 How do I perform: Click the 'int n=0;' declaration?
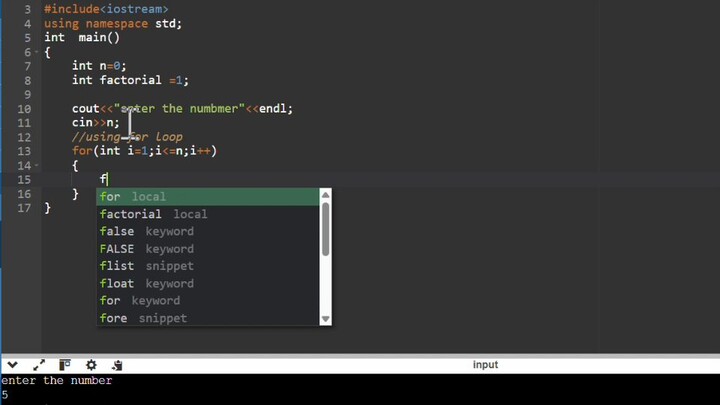tap(99, 66)
